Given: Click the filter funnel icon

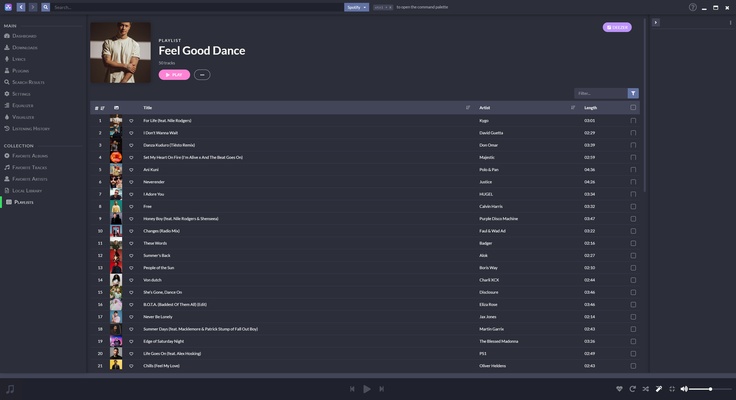Looking at the screenshot, I should [633, 93].
